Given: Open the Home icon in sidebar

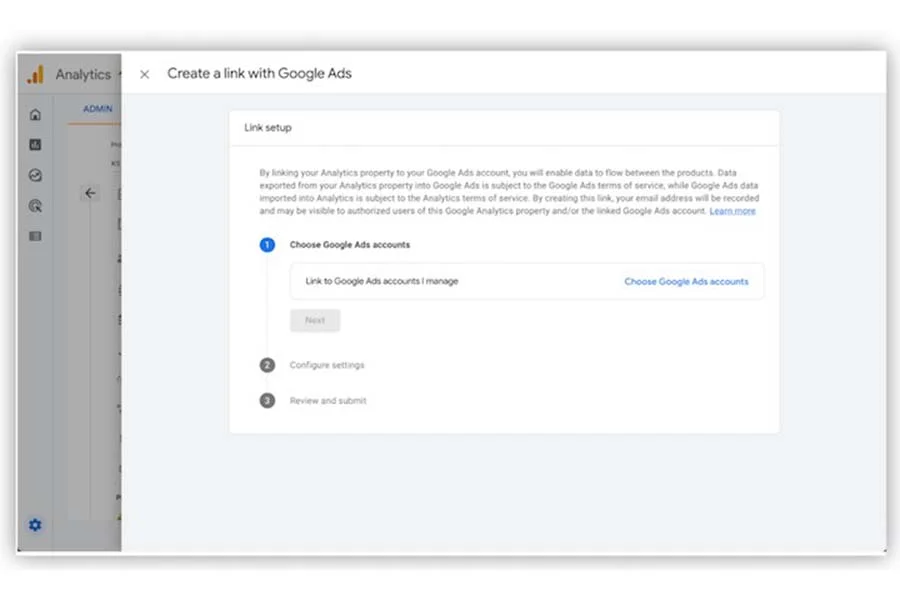Looking at the screenshot, I should [x=35, y=115].
